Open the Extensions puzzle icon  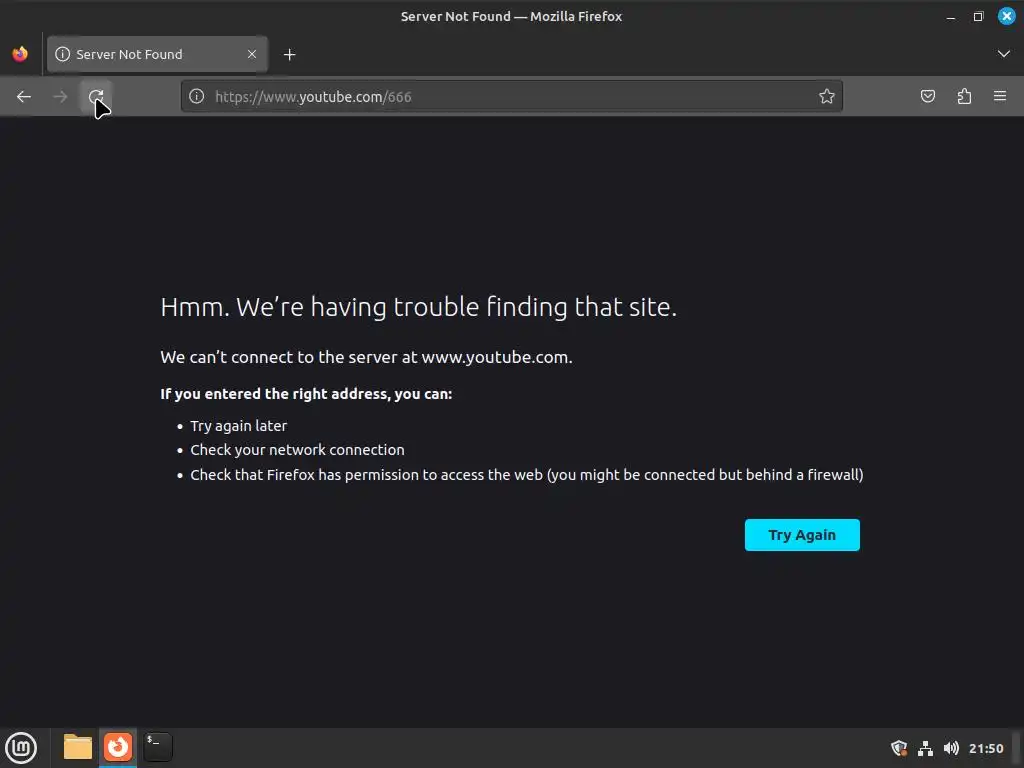click(964, 97)
